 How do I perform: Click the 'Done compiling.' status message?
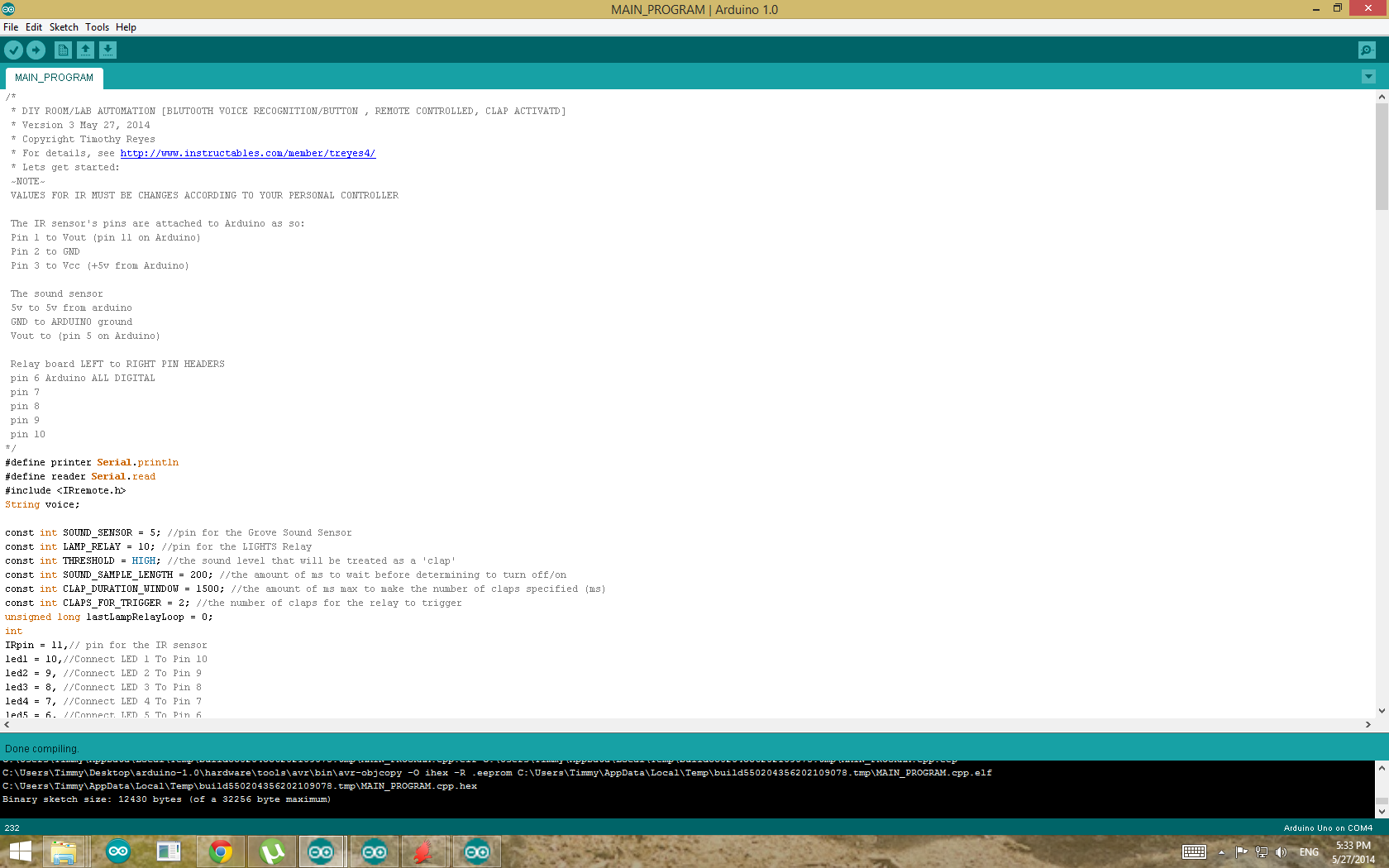pos(41,749)
